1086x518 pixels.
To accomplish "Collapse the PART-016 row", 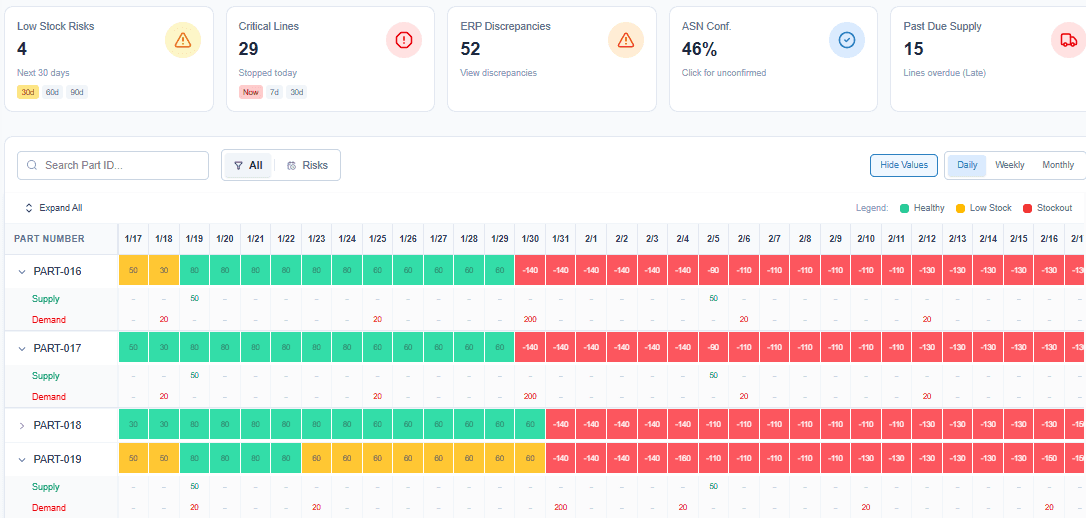I will [x=22, y=271].
